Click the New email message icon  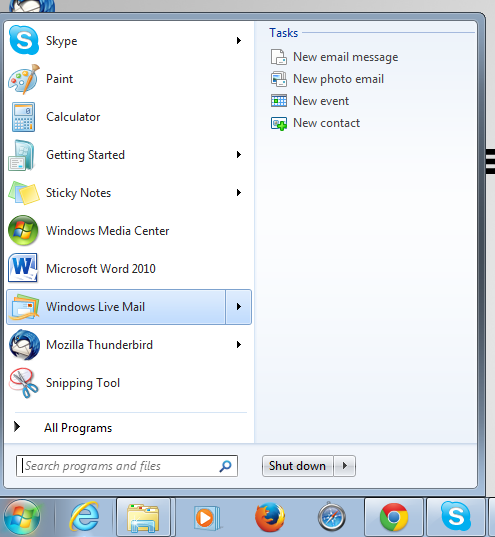click(279, 57)
